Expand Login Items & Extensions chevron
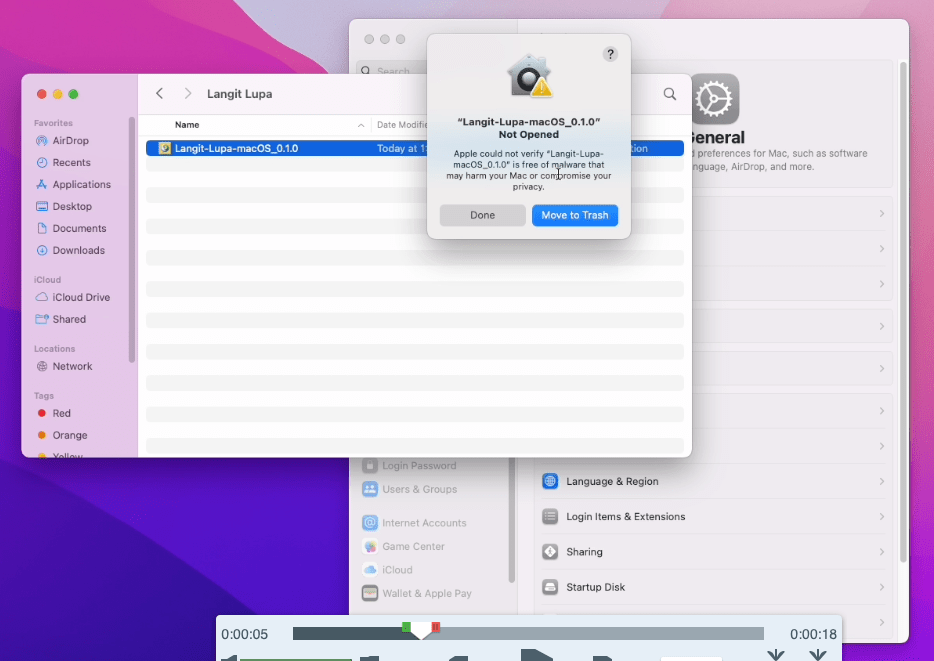Screen dimensions: 934x661 pyautogui.click(x=881, y=517)
